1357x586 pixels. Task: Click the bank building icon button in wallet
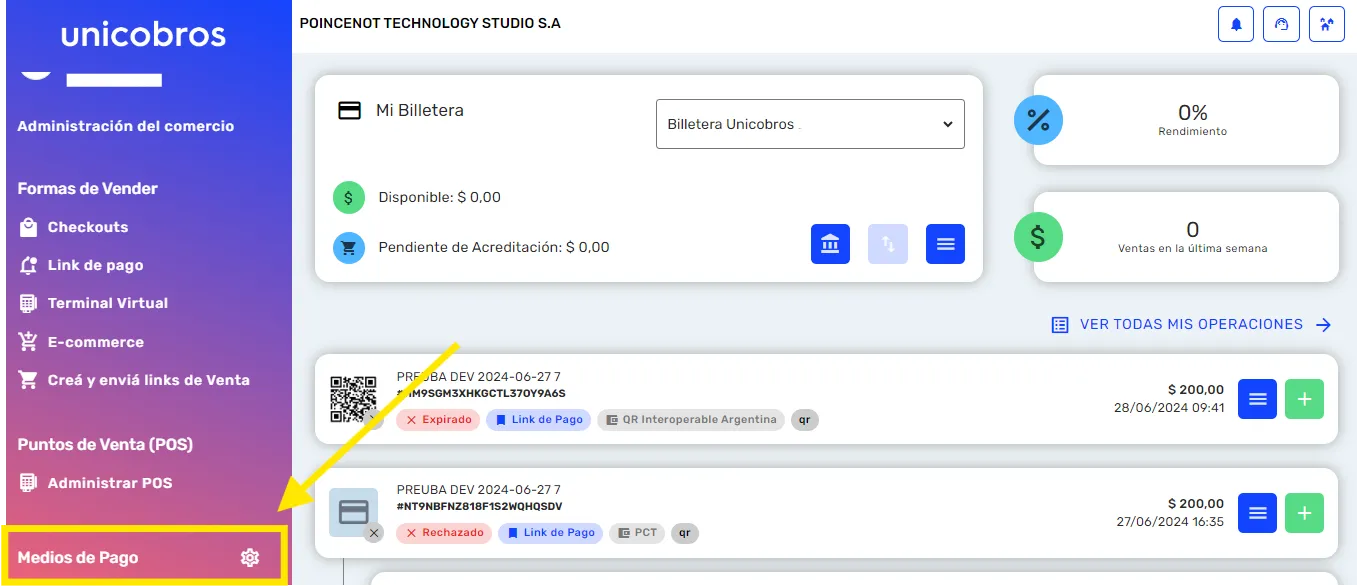coord(830,244)
